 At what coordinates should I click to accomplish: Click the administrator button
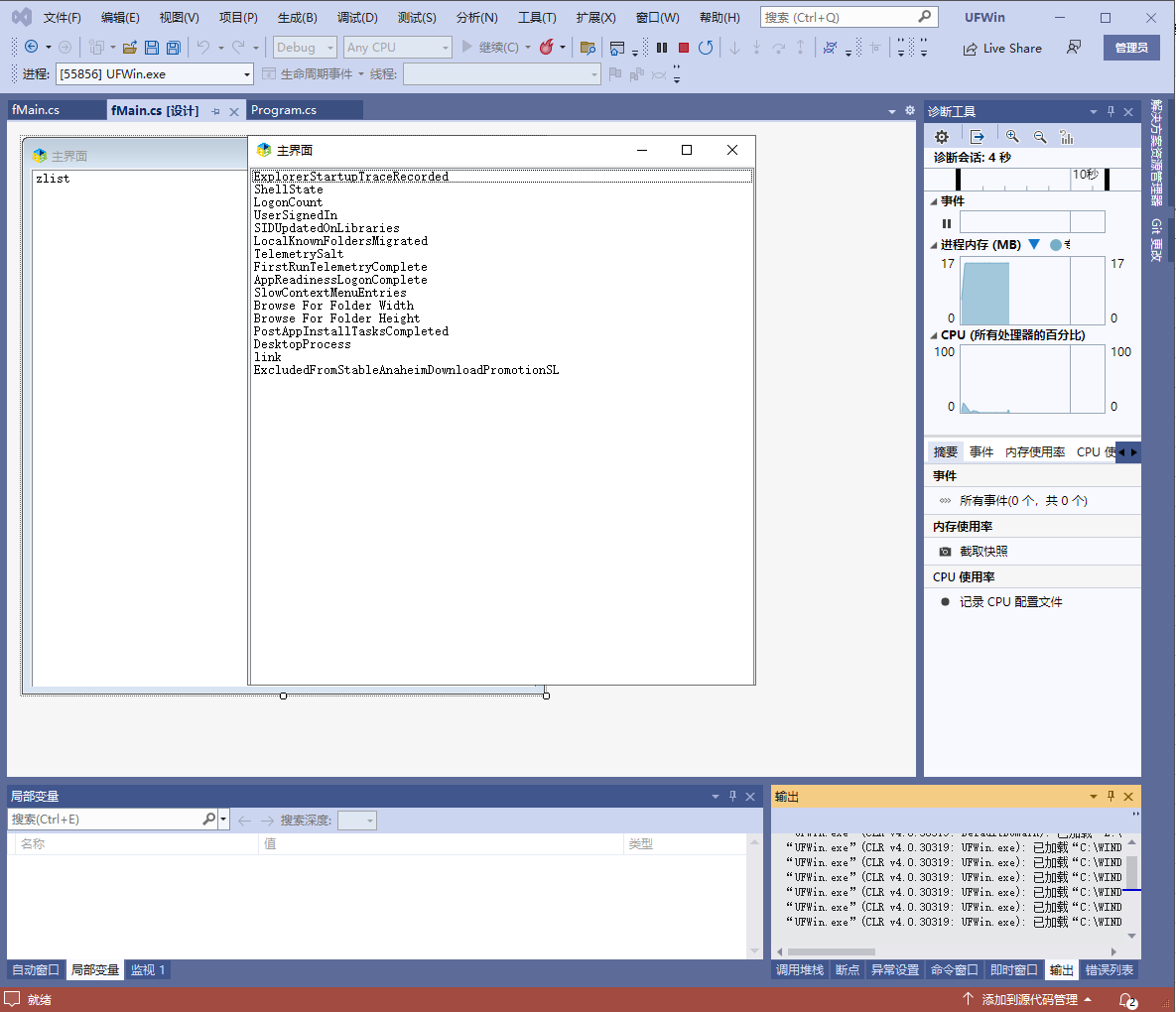point(1131,48)
